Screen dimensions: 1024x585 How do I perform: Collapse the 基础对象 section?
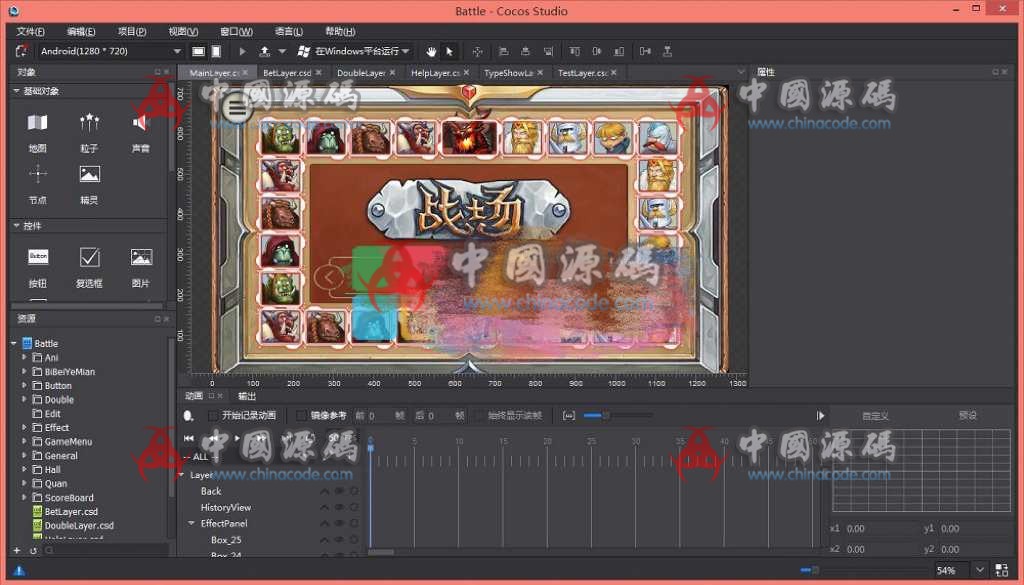coord(16,91)
